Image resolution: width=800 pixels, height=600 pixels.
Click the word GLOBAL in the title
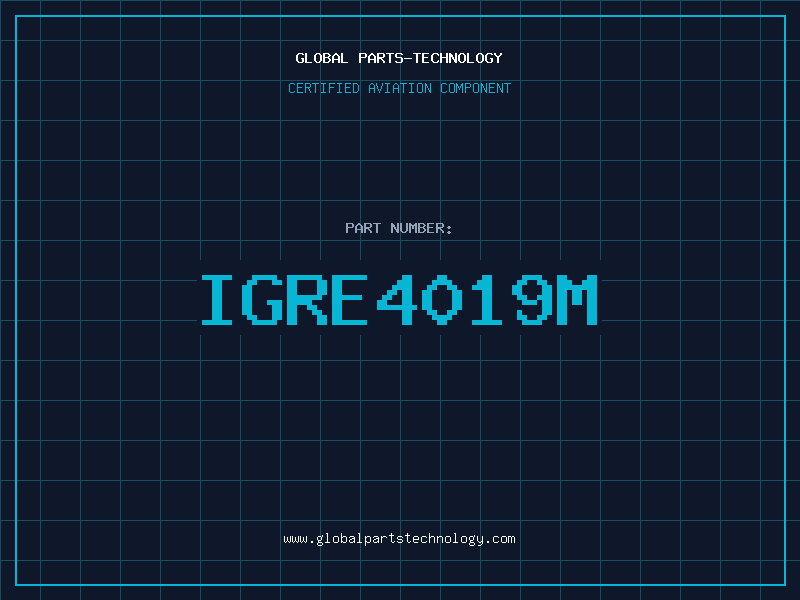point(322,58)
